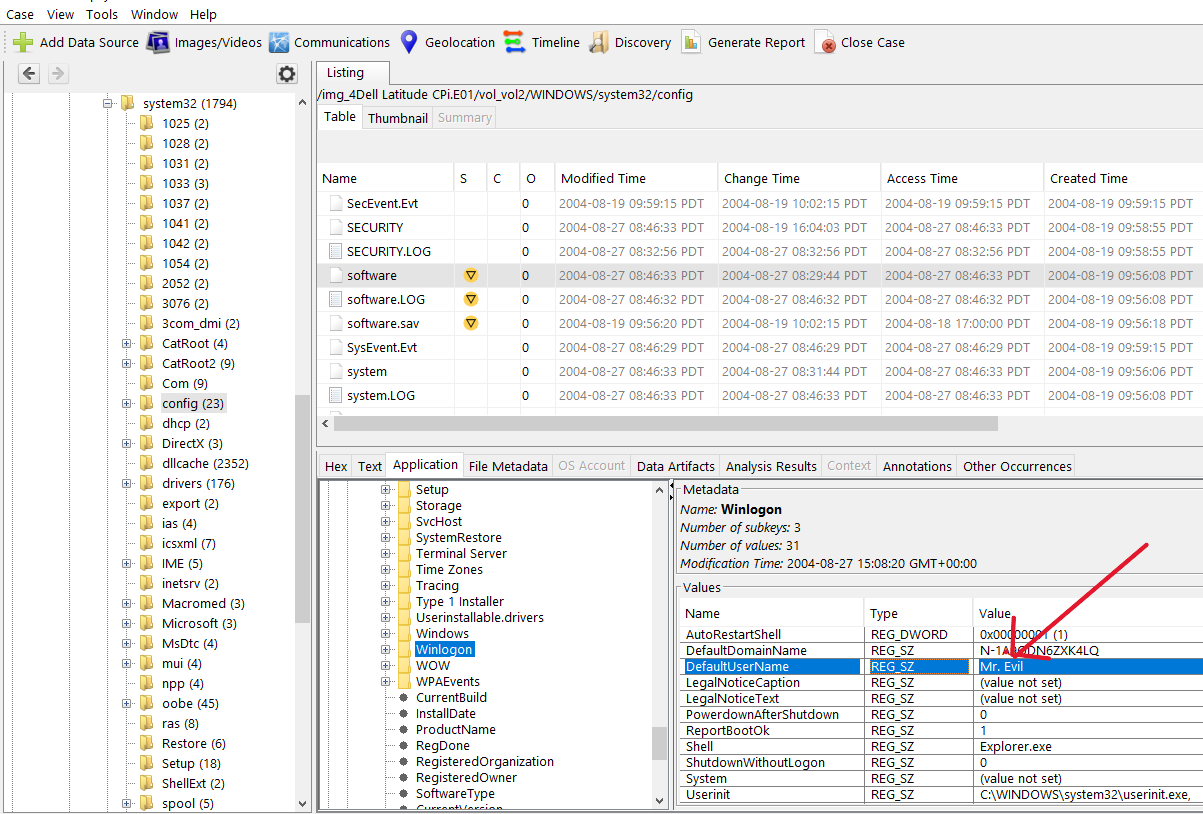
Task: Open the Timeline tool icon
Action: (x=514, y=42)
